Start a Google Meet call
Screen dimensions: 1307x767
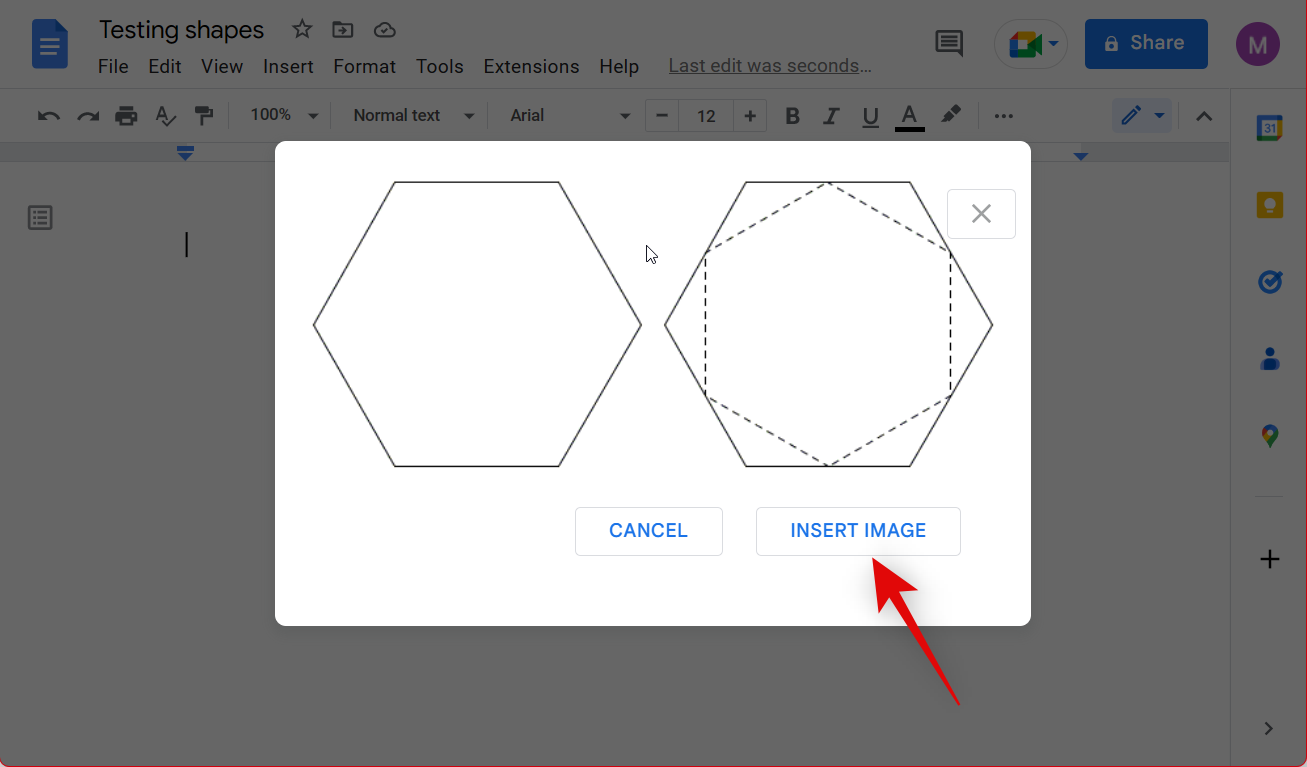pos(1031,44)
